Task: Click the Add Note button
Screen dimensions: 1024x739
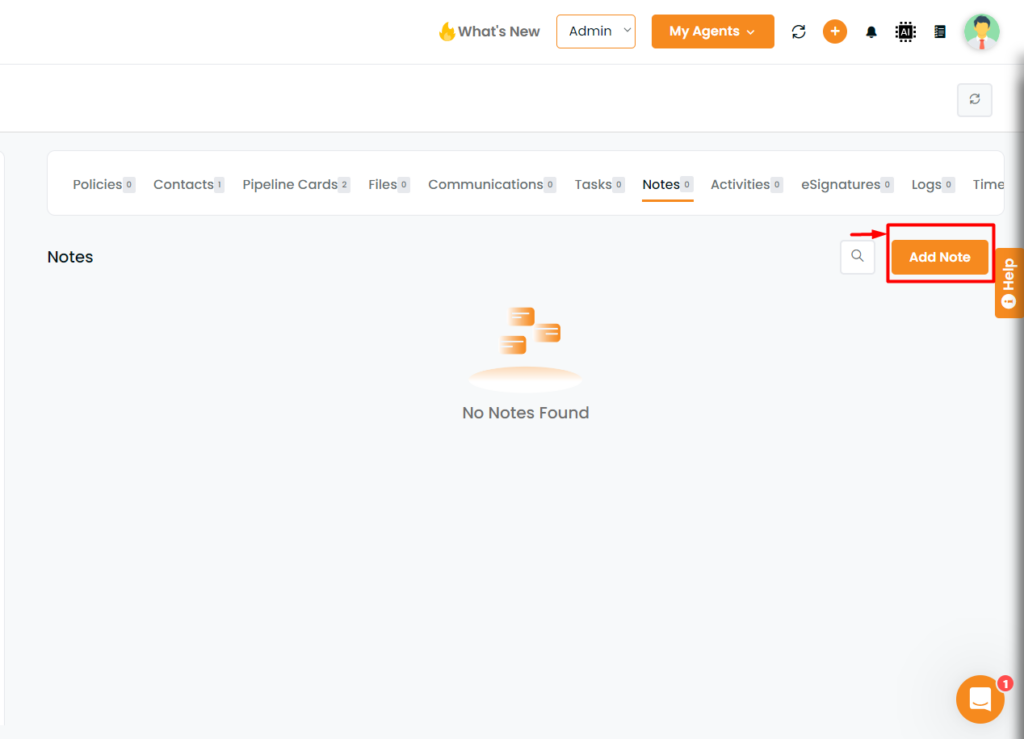Action: (940, 257)
